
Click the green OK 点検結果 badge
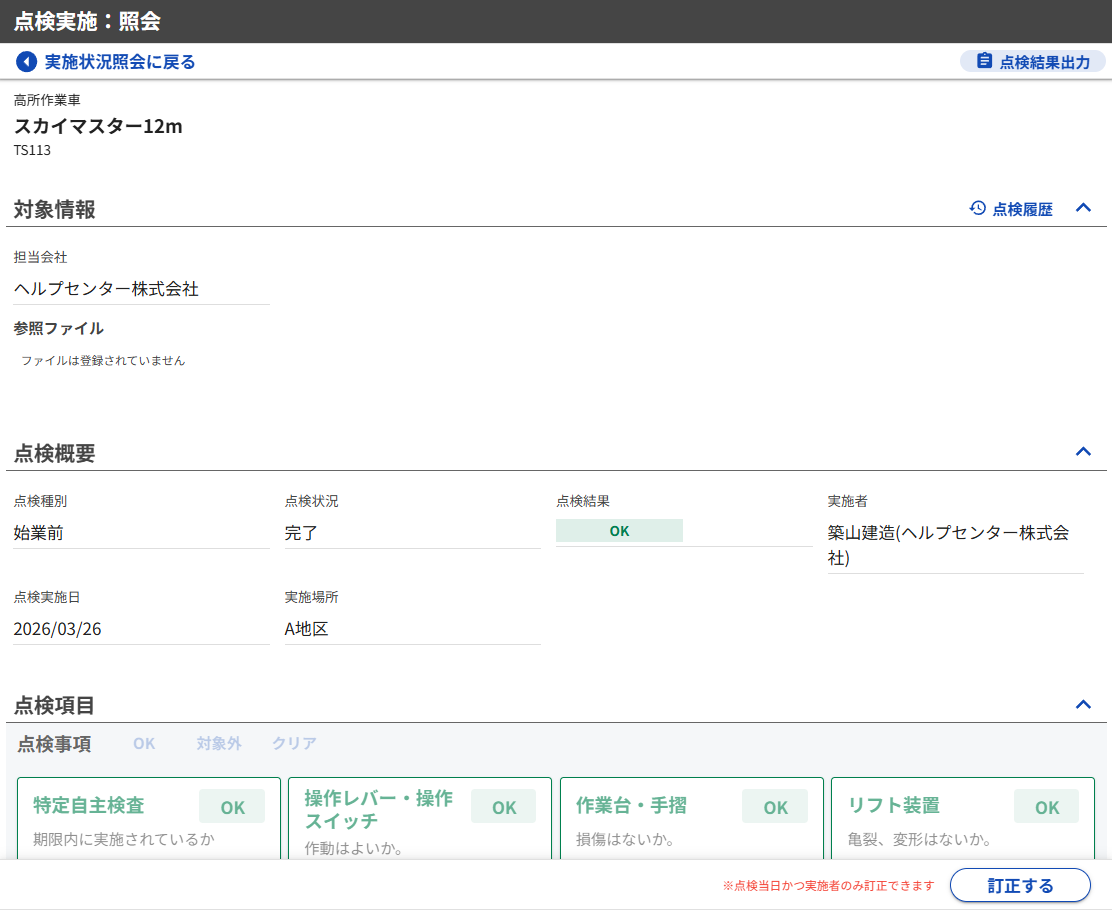[x=619, y=531]
